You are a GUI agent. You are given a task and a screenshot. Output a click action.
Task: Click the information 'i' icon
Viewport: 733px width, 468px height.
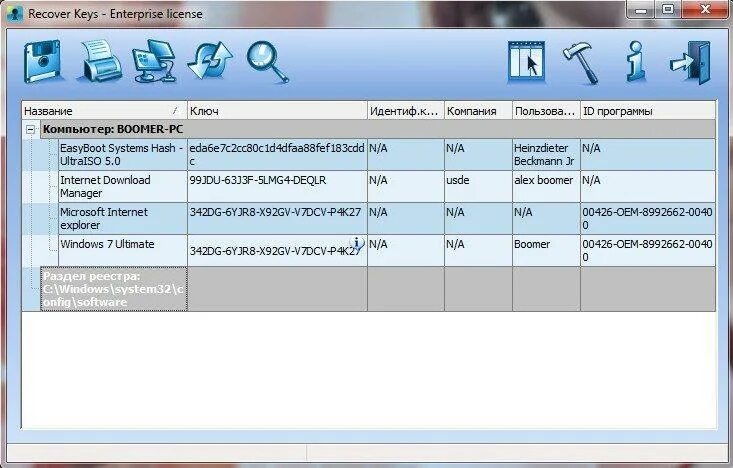(x=636, y=62)
